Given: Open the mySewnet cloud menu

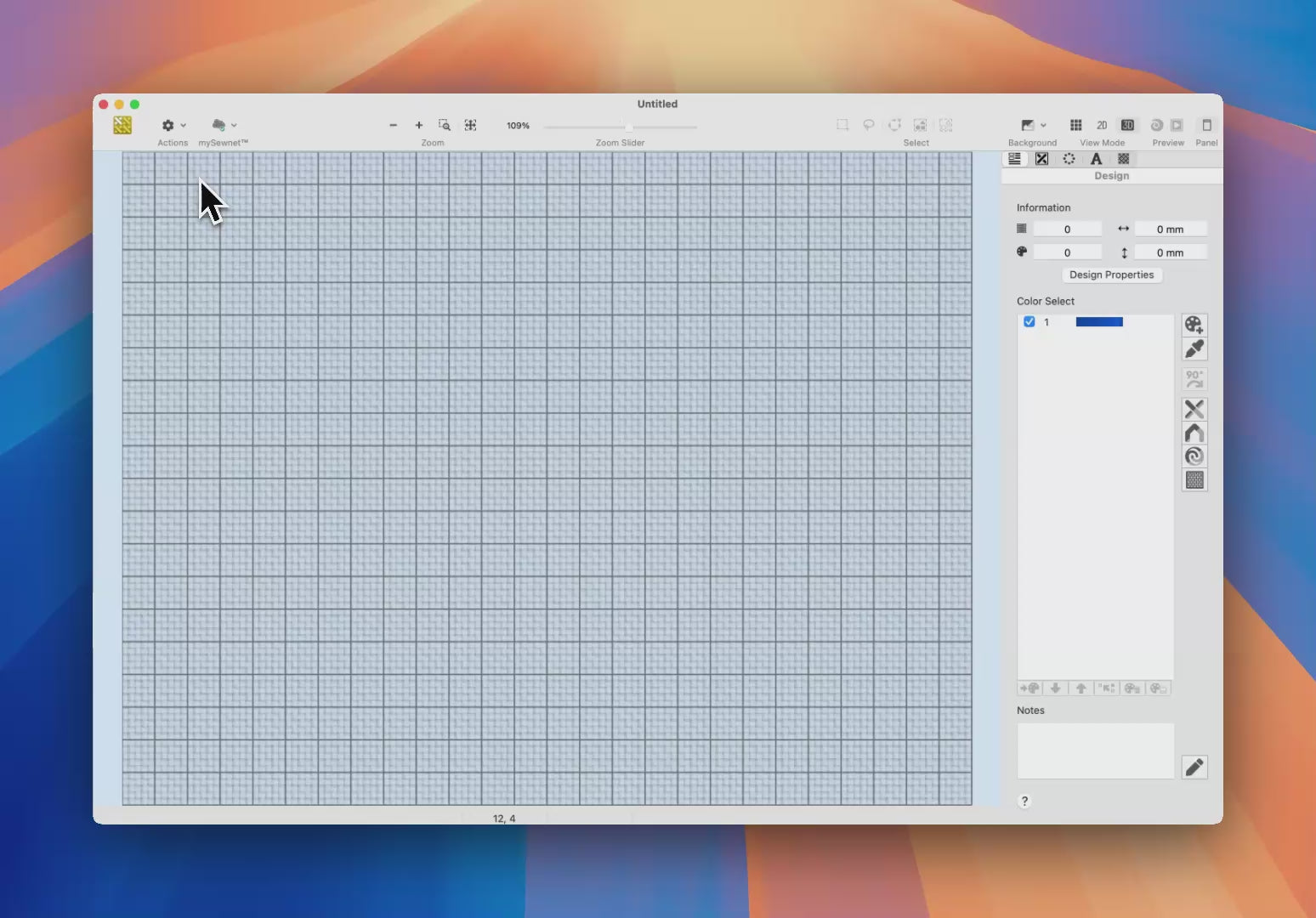Looking at the screenshot, I should pos(224,125).
